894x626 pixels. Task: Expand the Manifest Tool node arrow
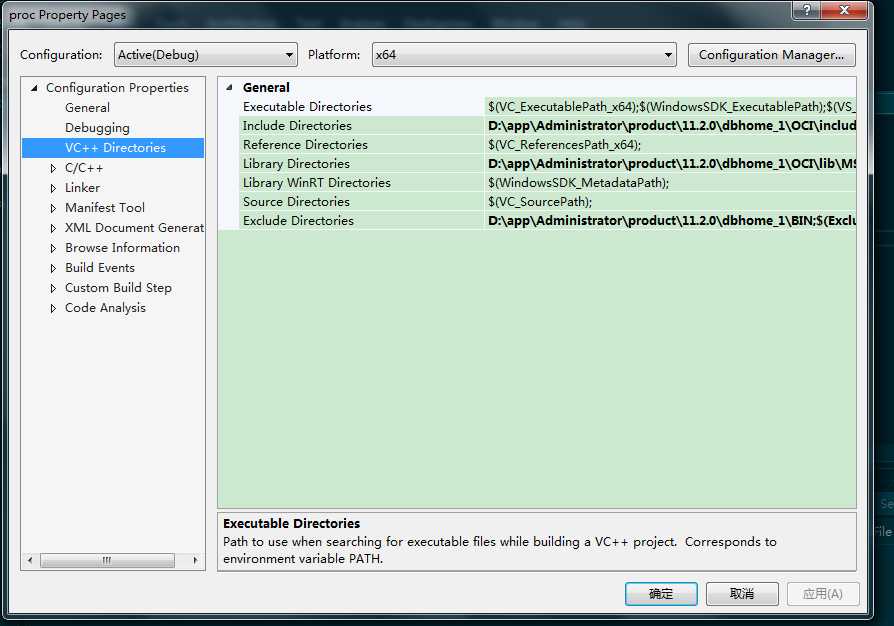pos(53,208)
